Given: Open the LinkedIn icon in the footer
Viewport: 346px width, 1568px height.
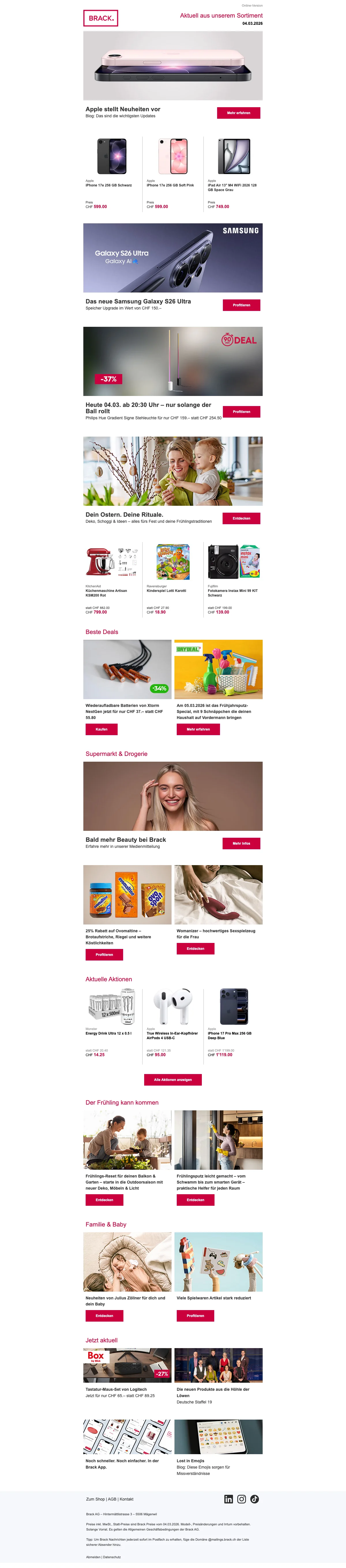Looking at the screenshot, I should [228, 1499].
